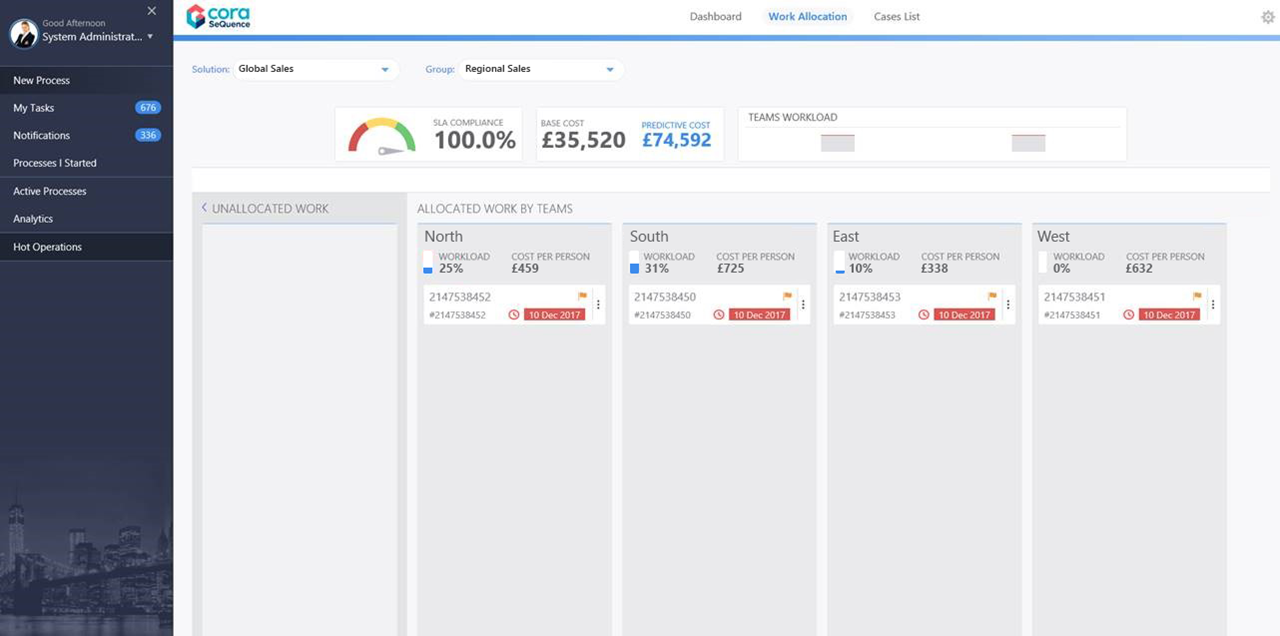Close the sidebar with the X icon

tap(152, 11)
